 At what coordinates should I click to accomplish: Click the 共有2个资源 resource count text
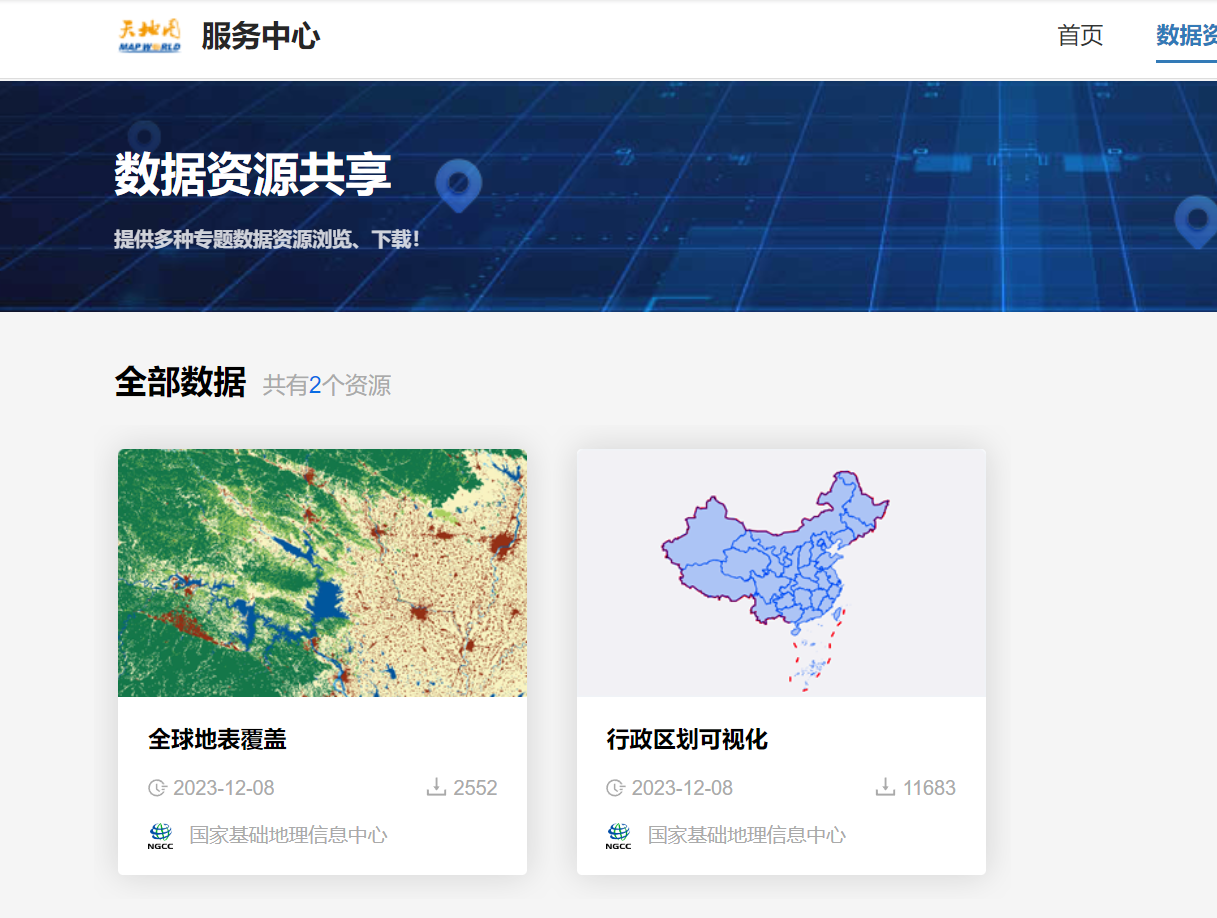coord(327,385)
